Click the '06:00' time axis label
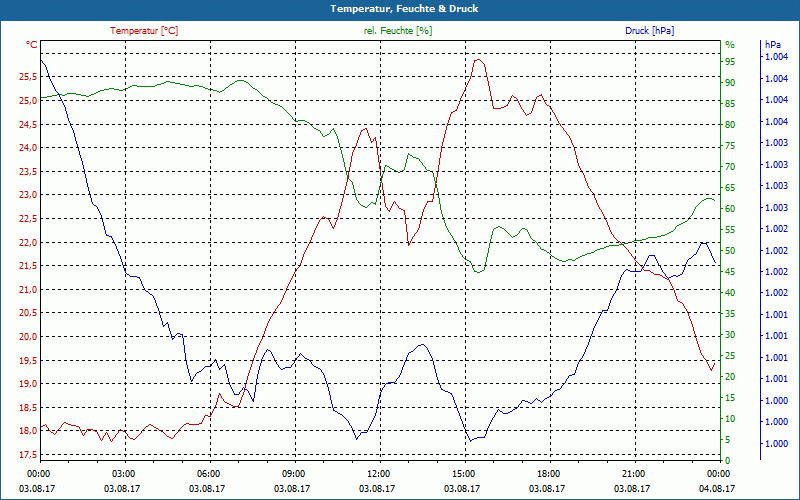This screenshot has height=500, width=800. pos(207,474)
